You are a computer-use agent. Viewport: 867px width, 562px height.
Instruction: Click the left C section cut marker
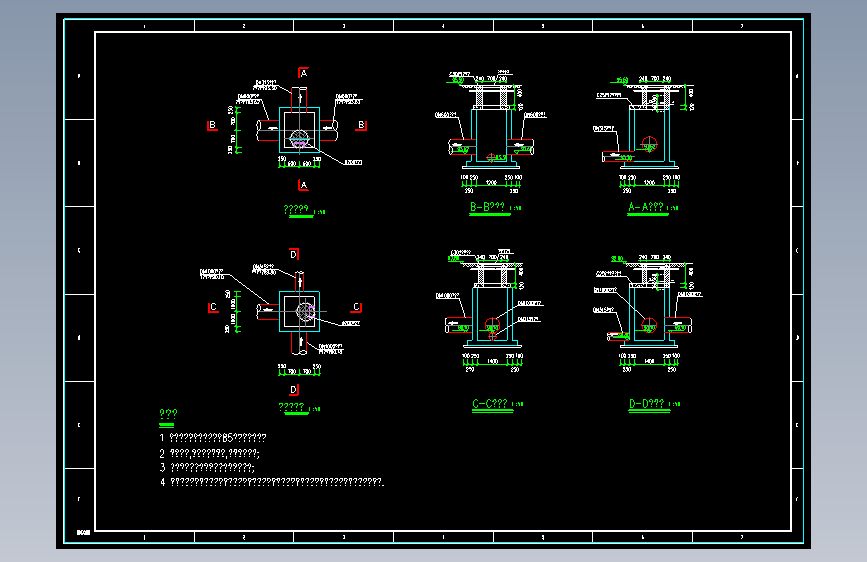213,307
